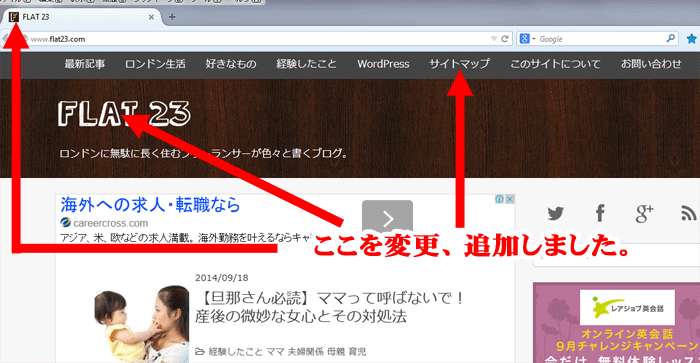
Task: Click the www.flat23.com address field
Action: pos(259,39)
